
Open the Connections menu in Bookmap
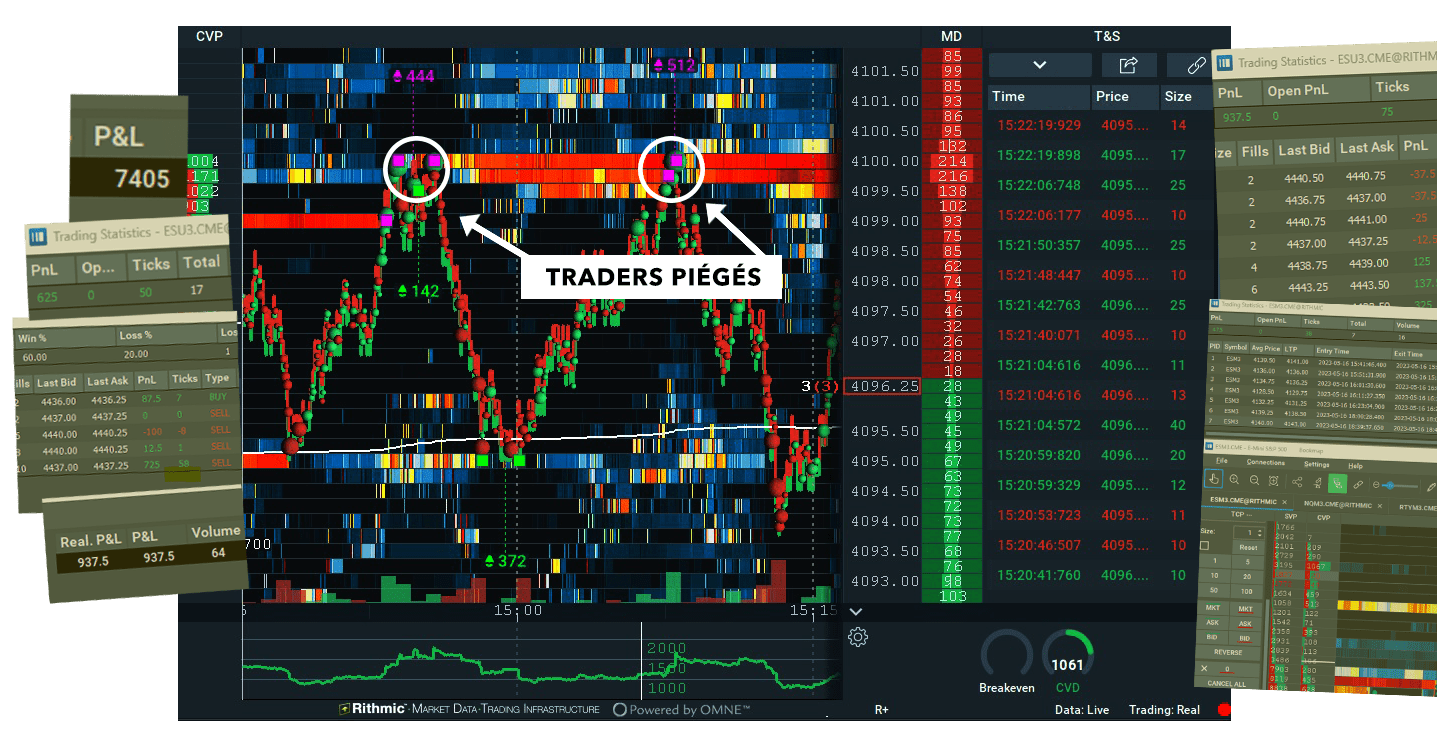click(1266, 462)
